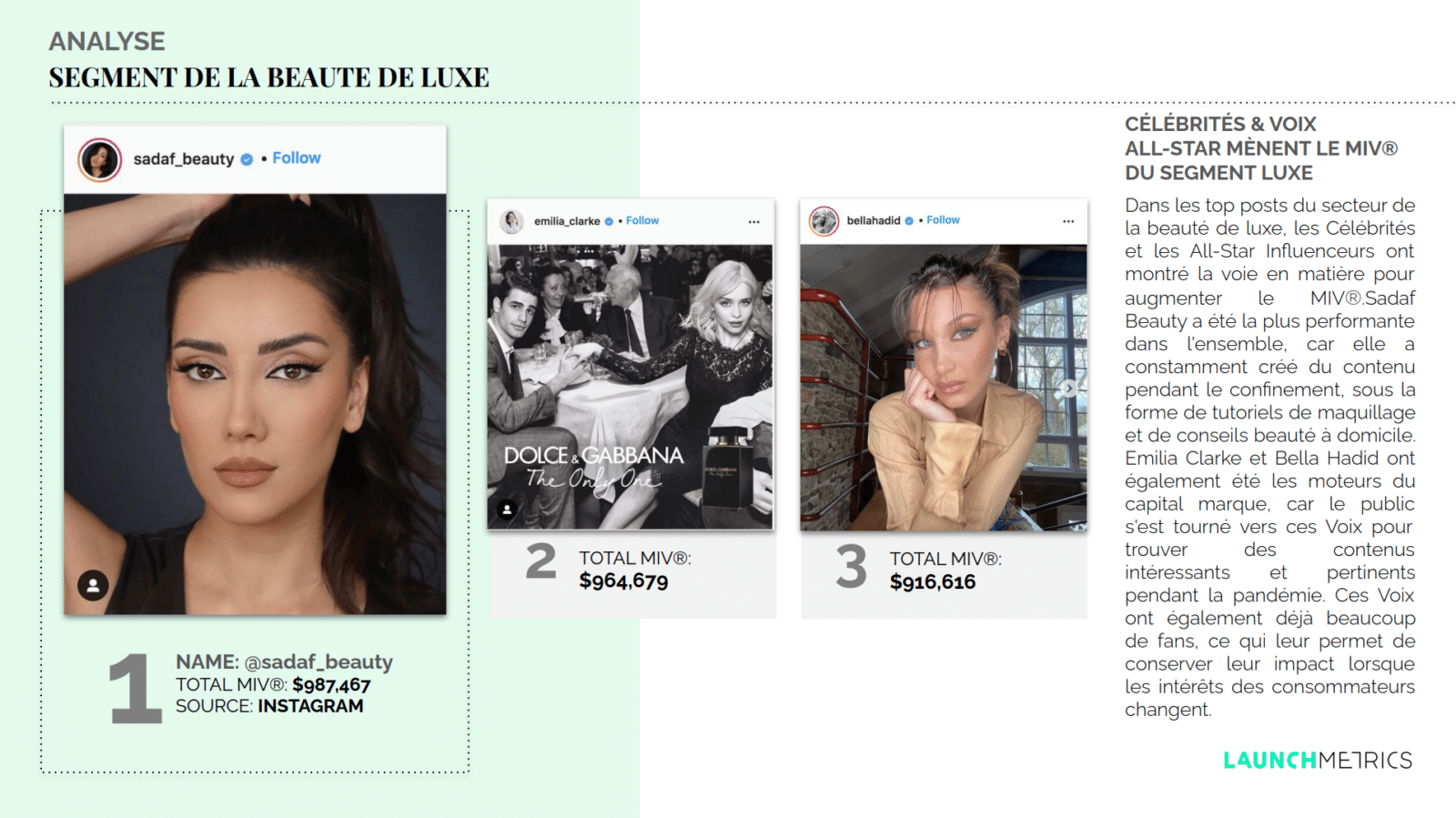The width and height of the screenshot is (1456, 818).
Task: Follow the sadaf_beauty account
Action: [x=297, y=158]
